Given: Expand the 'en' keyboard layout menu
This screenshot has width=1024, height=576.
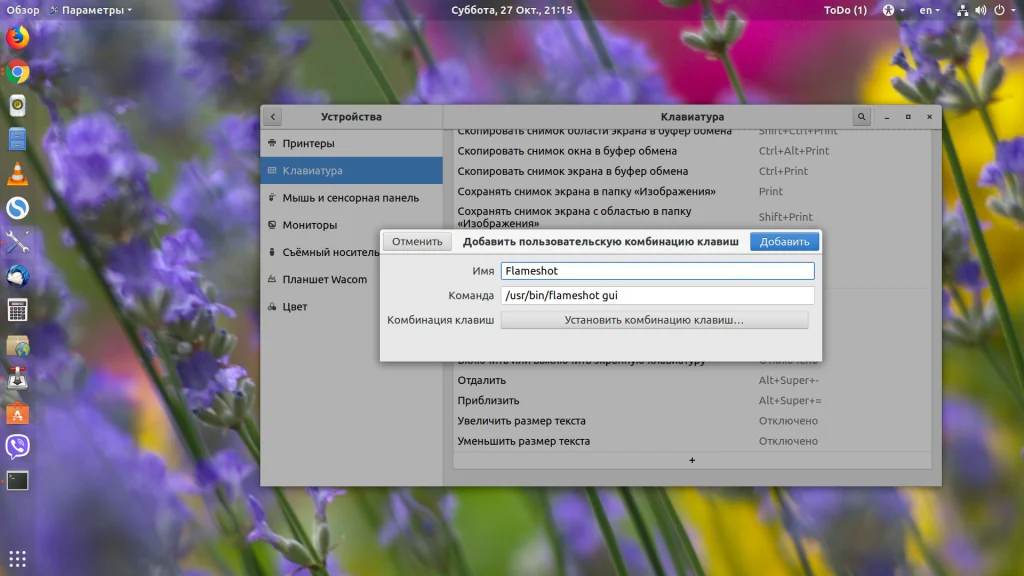Looking at the screenshot, I should click(x=930, y=10).
